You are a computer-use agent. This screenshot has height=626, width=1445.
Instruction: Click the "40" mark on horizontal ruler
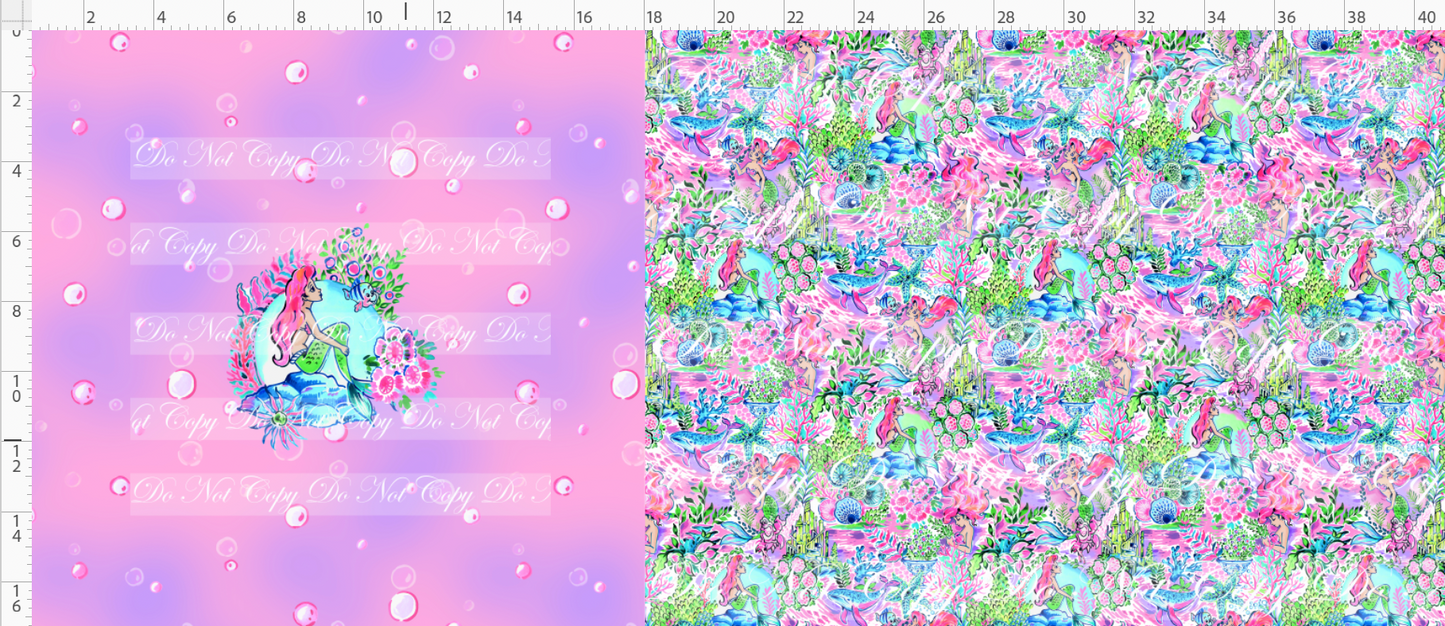[x=1426, y=18]
